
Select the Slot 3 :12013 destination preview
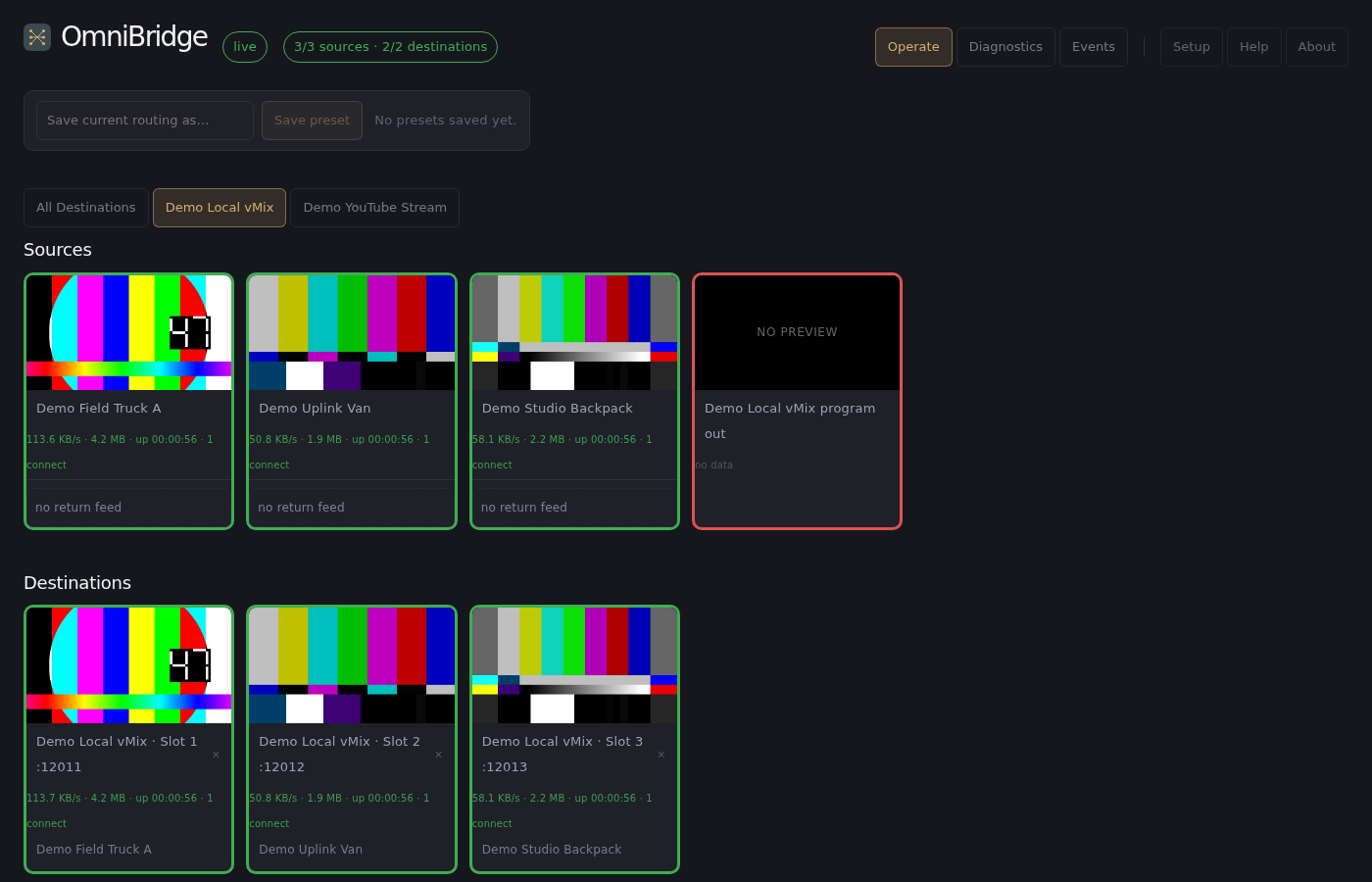pos(575,665)
